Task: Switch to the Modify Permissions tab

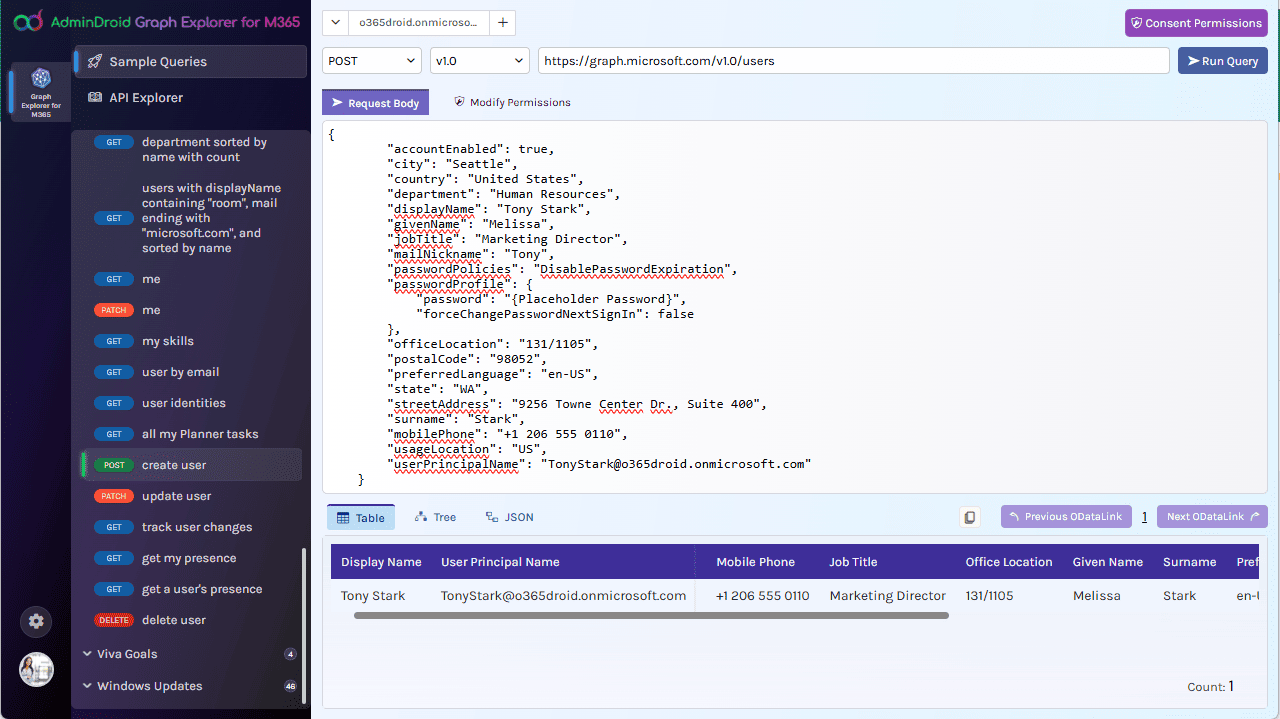Action: click(511, 102)
